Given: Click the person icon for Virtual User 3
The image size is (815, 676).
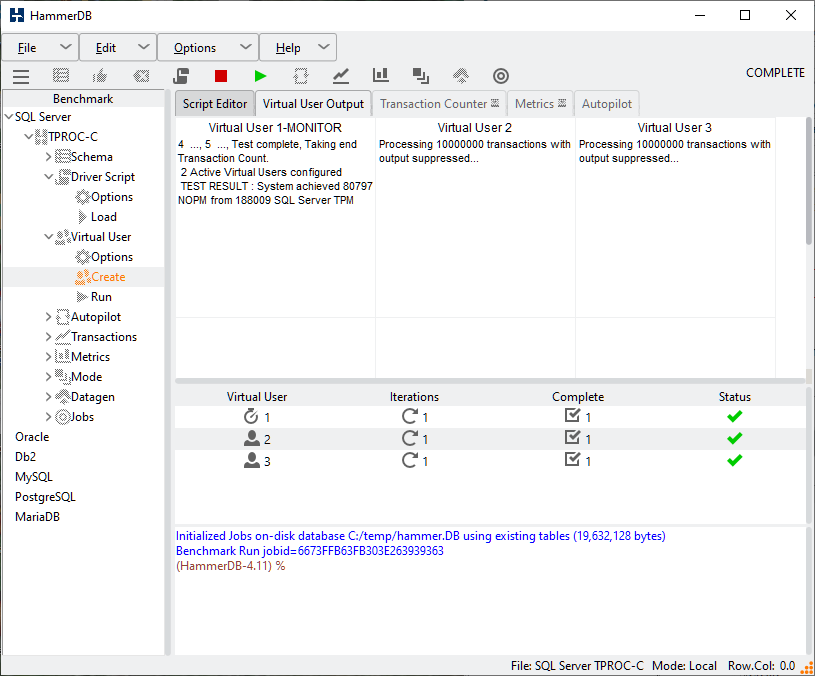Looking at the screenshot, I should pos(252,460).
